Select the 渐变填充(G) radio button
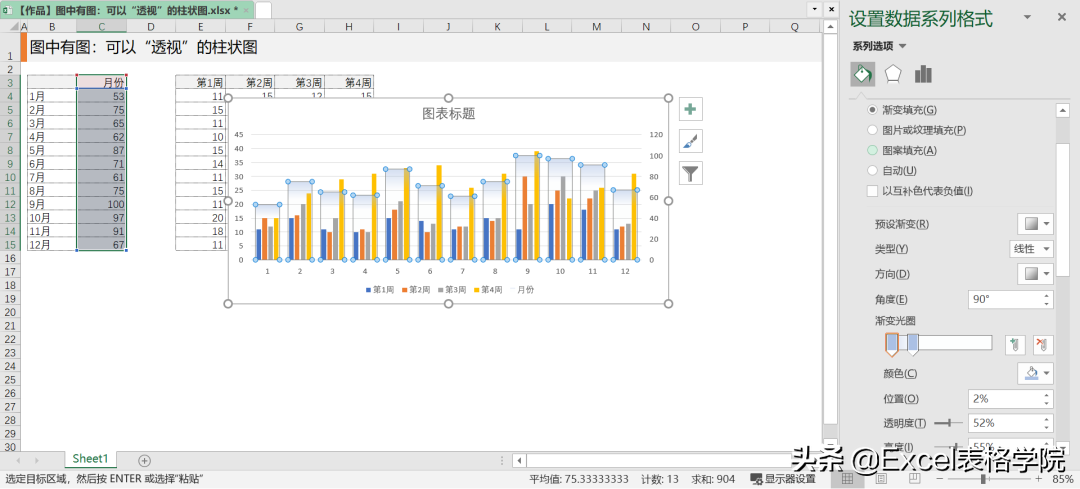Image resolution: width=1080 pixels, height=489 pixels. click(873, 110)
